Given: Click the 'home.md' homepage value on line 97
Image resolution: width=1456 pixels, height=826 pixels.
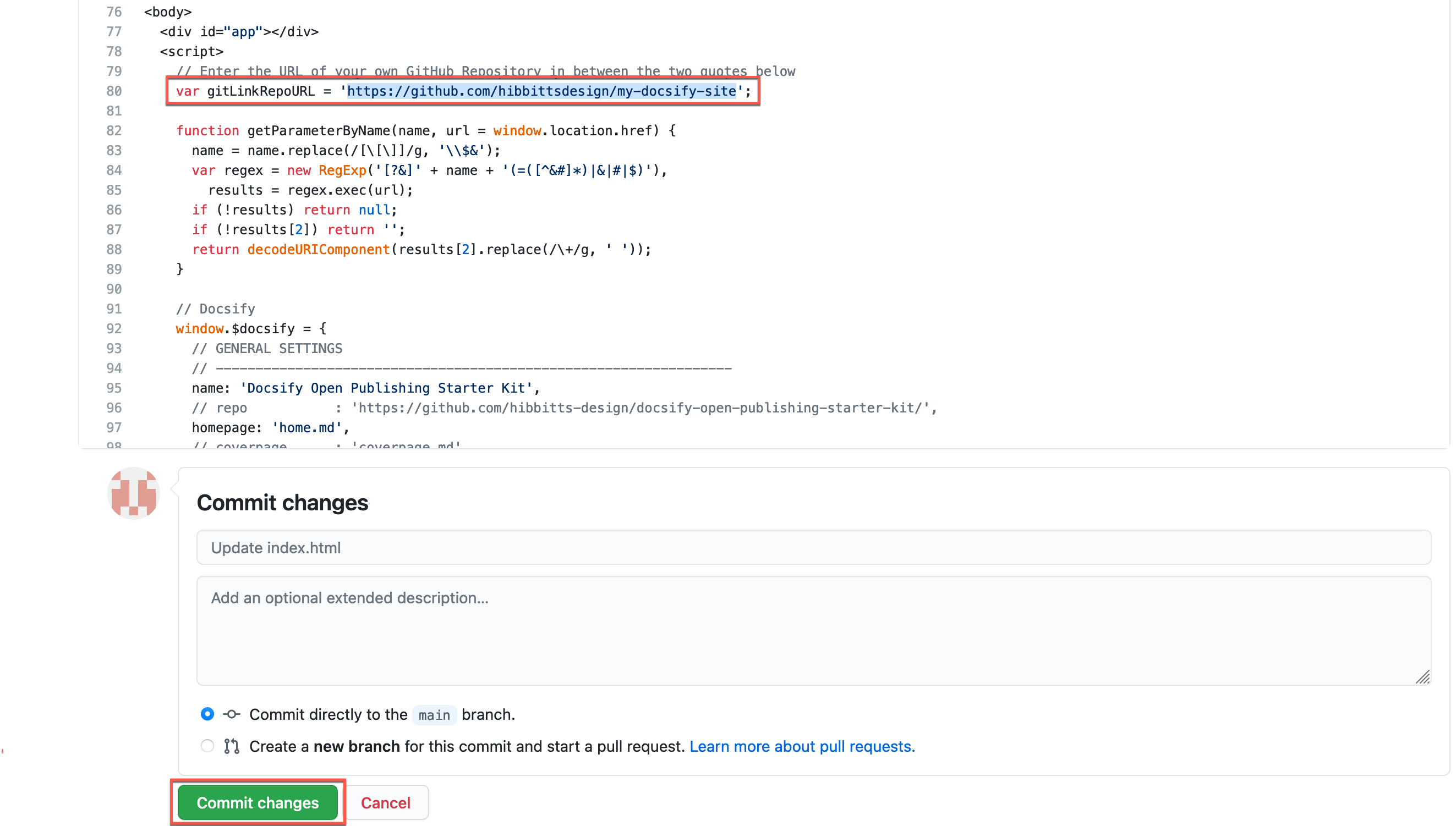Looking at the screenshot, I should 306,427.
